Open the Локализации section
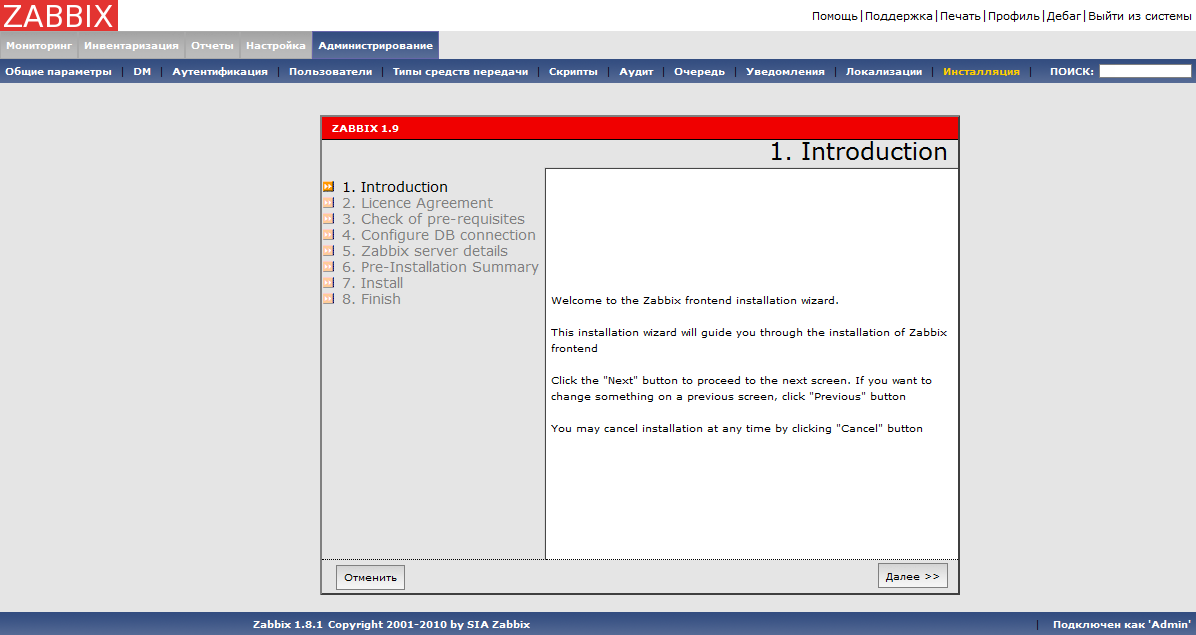Viewport: 1196px width, 635px height. pyautogui.click(x=884, y=72)
